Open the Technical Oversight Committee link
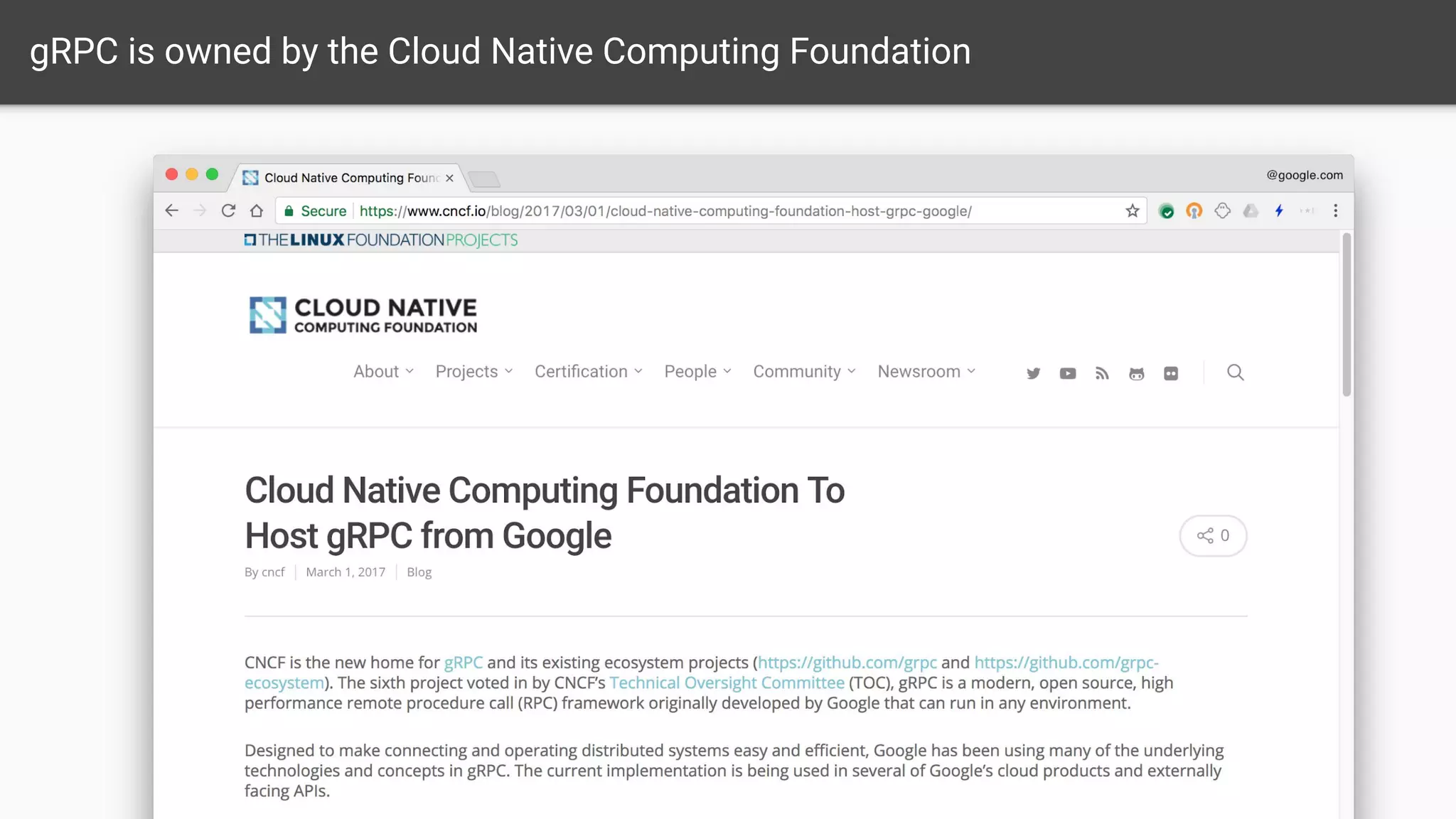 727,683
